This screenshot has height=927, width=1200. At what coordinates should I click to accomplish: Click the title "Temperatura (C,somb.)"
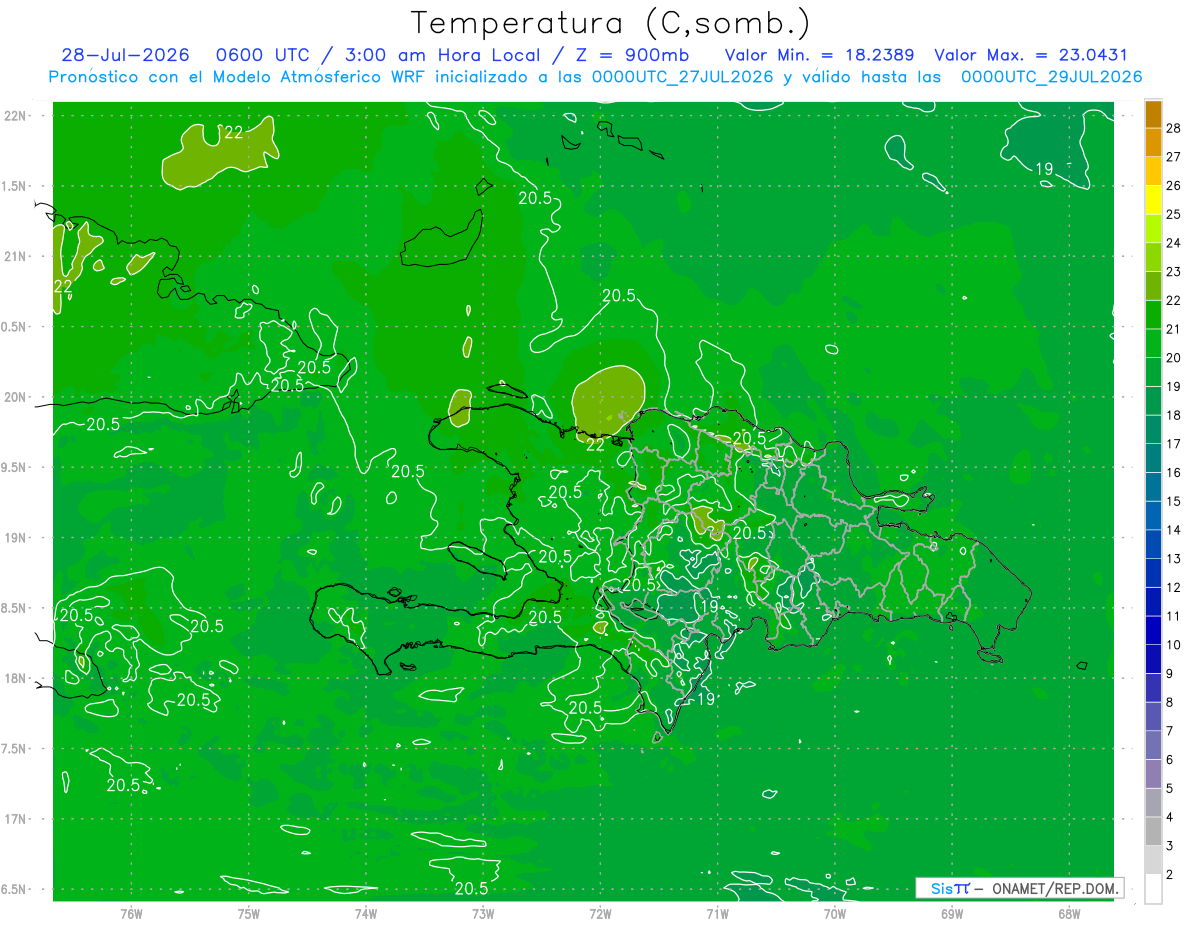[x=611, y=24]
